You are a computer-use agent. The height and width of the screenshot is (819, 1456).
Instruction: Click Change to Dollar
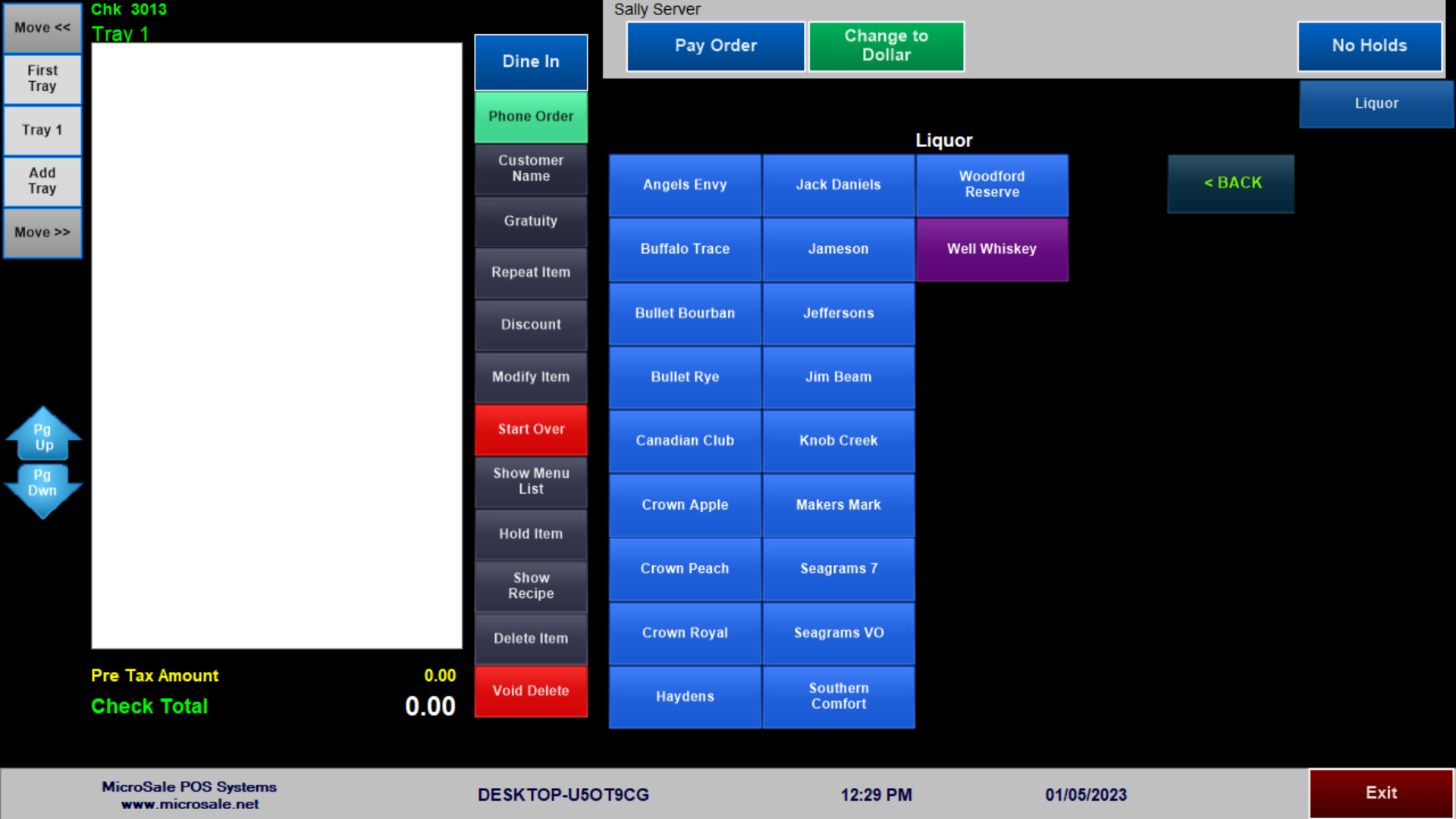(x=886, y=45)
